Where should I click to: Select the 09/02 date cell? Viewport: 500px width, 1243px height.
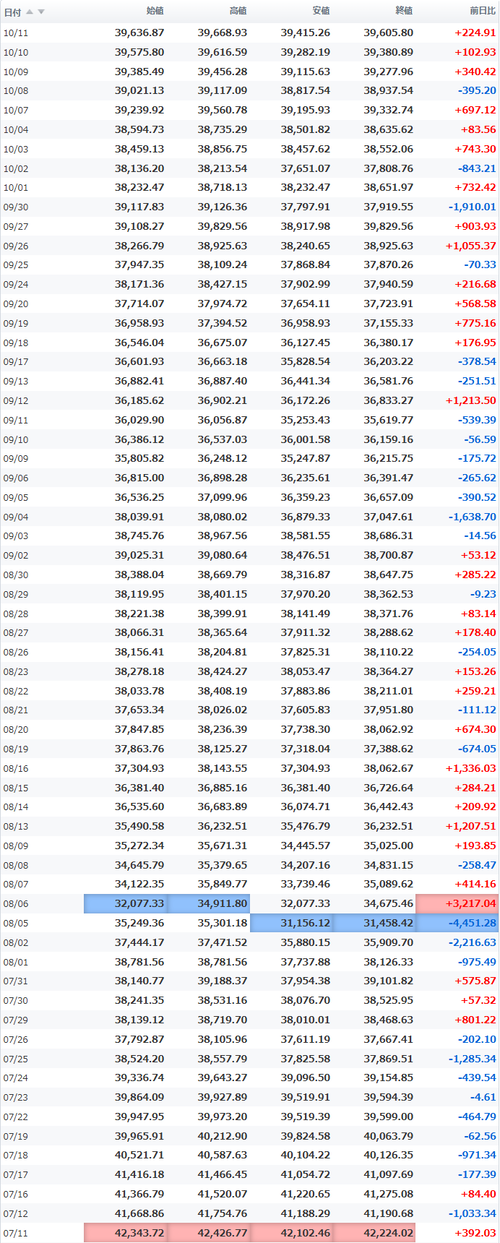pyautogui.click(x=16, y=555)
